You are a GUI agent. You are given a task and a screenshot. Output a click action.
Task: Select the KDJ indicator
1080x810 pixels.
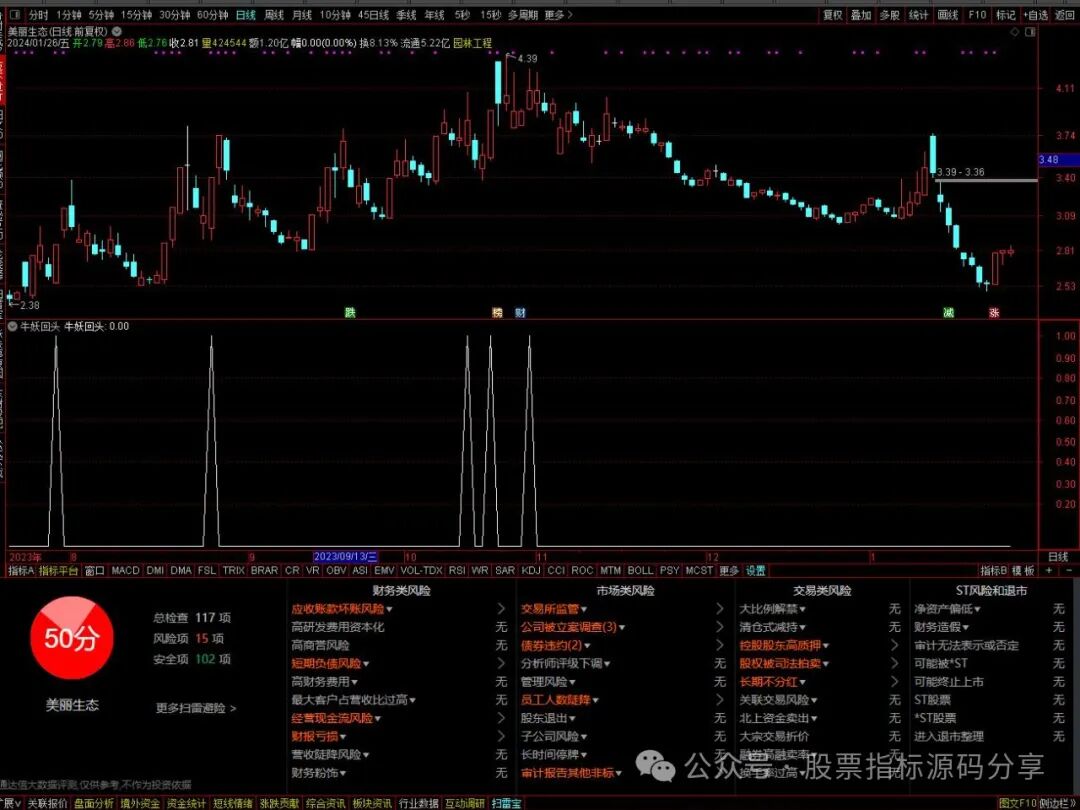pyautogui.click(x=530, y=570)
